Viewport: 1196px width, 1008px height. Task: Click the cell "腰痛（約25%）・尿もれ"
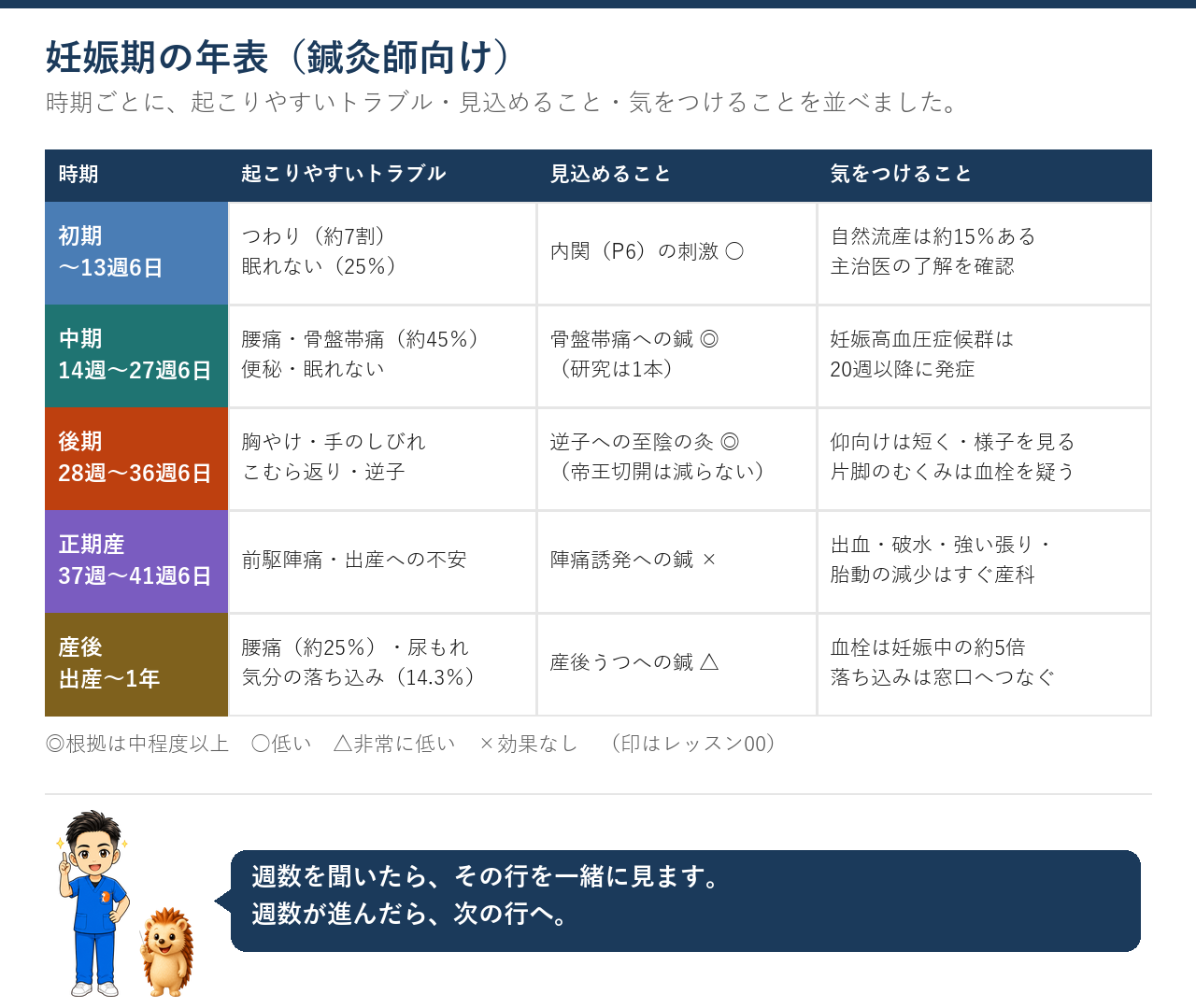tap(382, 664)
